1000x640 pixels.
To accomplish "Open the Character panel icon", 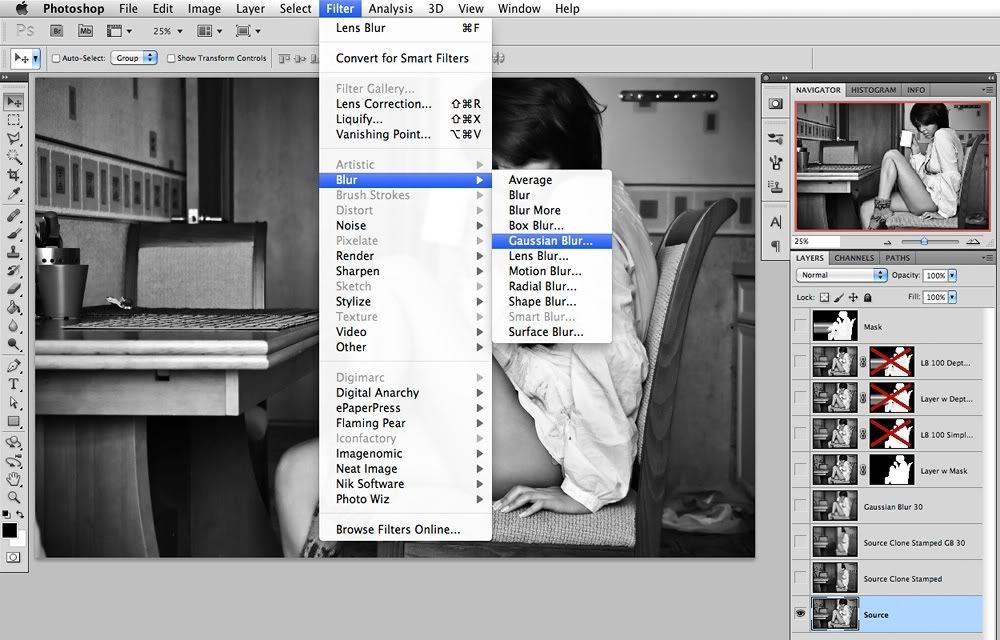I will coord(776,222).
